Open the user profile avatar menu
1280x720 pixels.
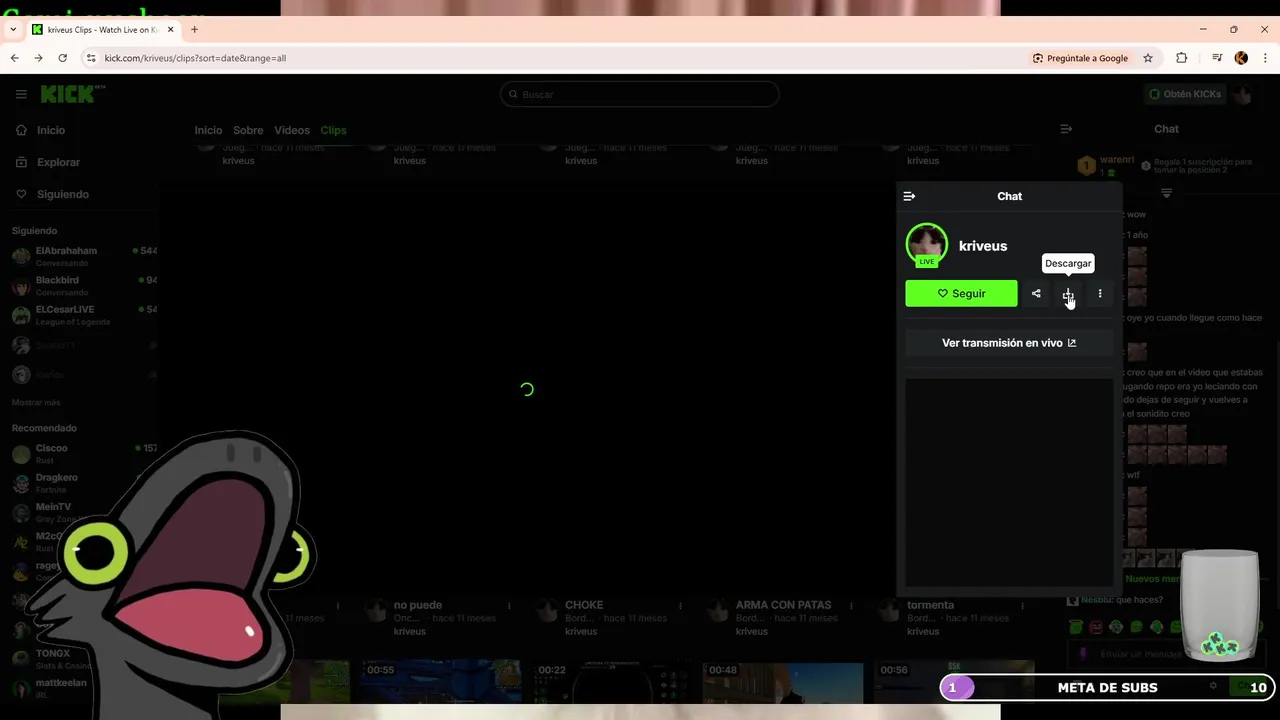[x=1243, y=95]
